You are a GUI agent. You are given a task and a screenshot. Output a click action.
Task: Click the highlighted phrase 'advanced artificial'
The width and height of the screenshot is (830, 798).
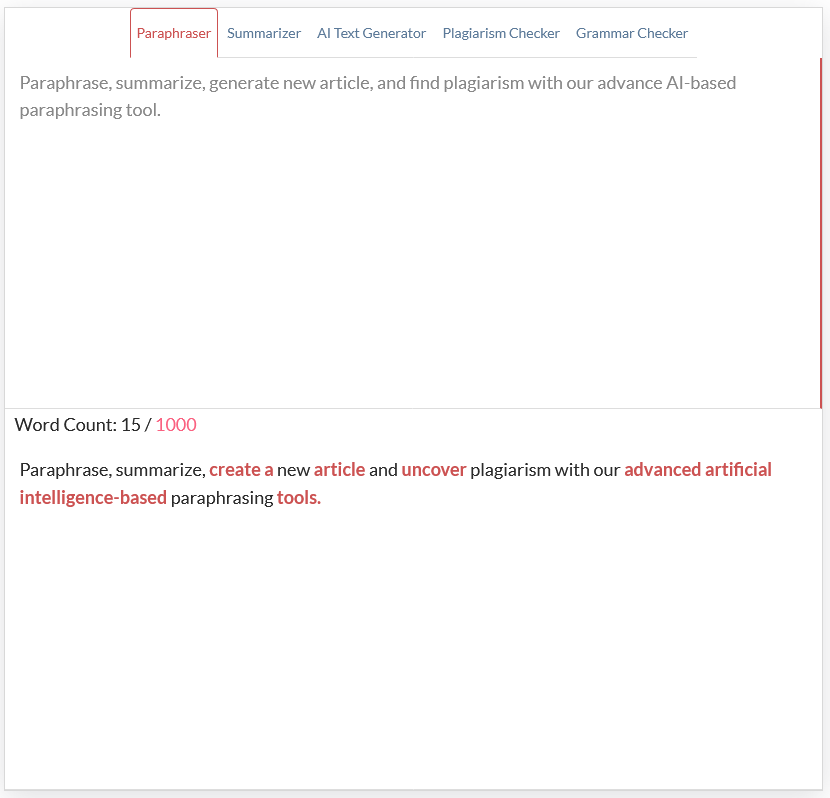click(698, 470)
